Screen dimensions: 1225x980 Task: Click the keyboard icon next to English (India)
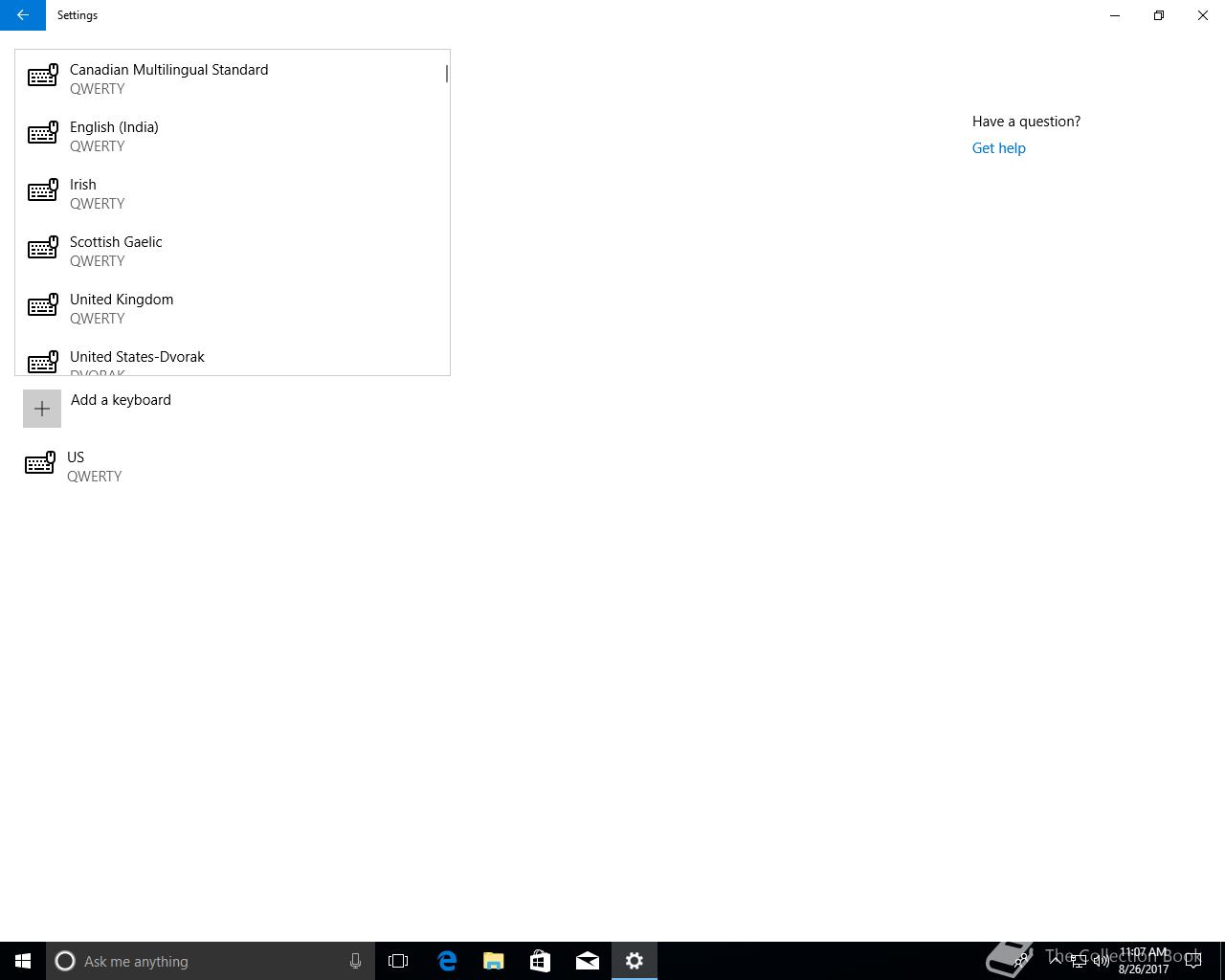[x=43, y=132]
